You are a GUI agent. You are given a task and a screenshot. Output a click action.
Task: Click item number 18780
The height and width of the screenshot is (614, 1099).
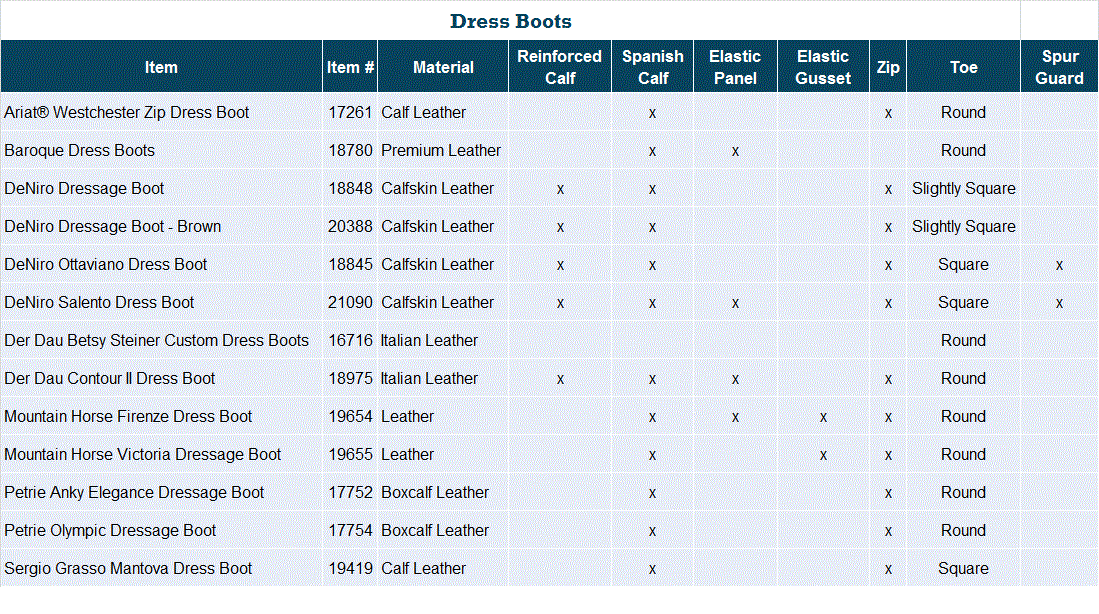coord(350,151)
